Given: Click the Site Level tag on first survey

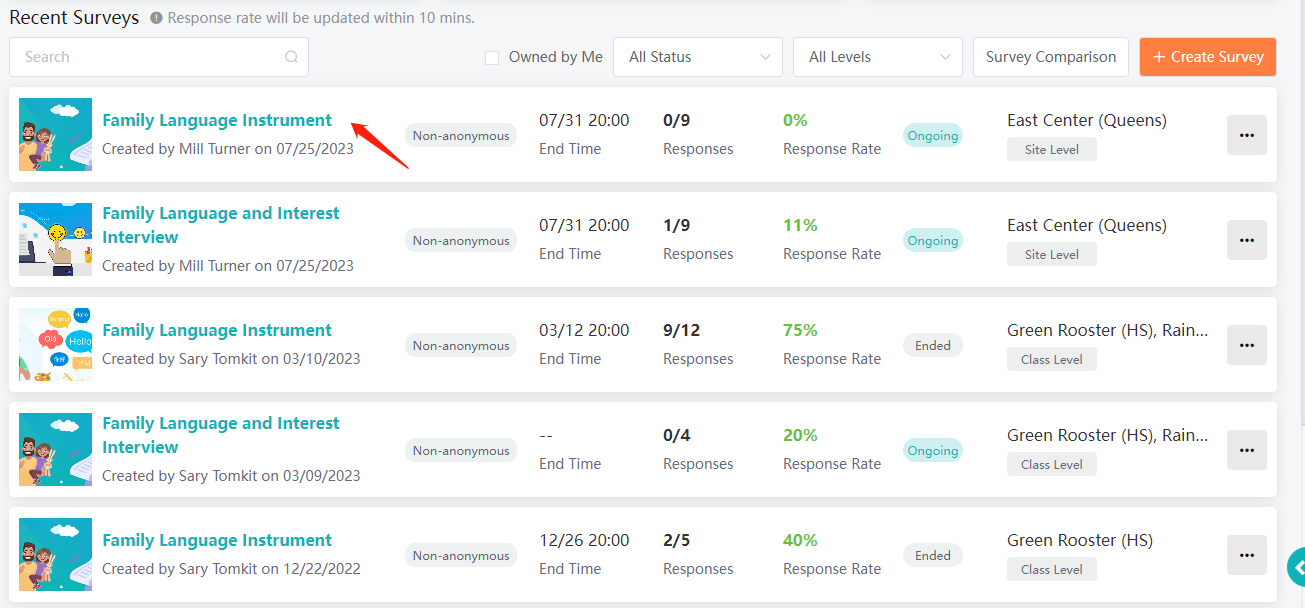Looking at the screenshot, I should [1052, 149].
